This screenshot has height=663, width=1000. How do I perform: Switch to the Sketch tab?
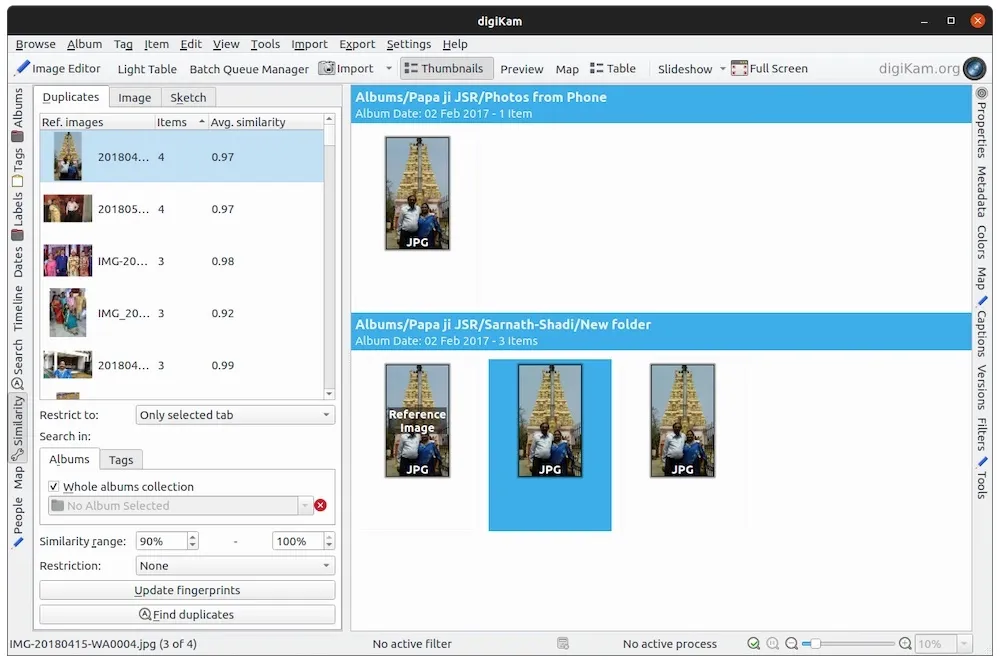tap(188, 97)
